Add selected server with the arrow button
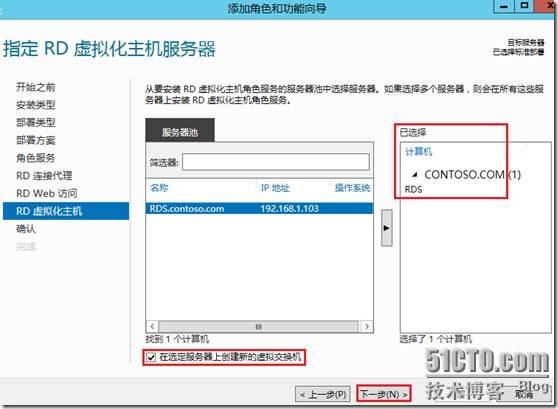The height and width of the screenshot is (409, 558). 387,228
